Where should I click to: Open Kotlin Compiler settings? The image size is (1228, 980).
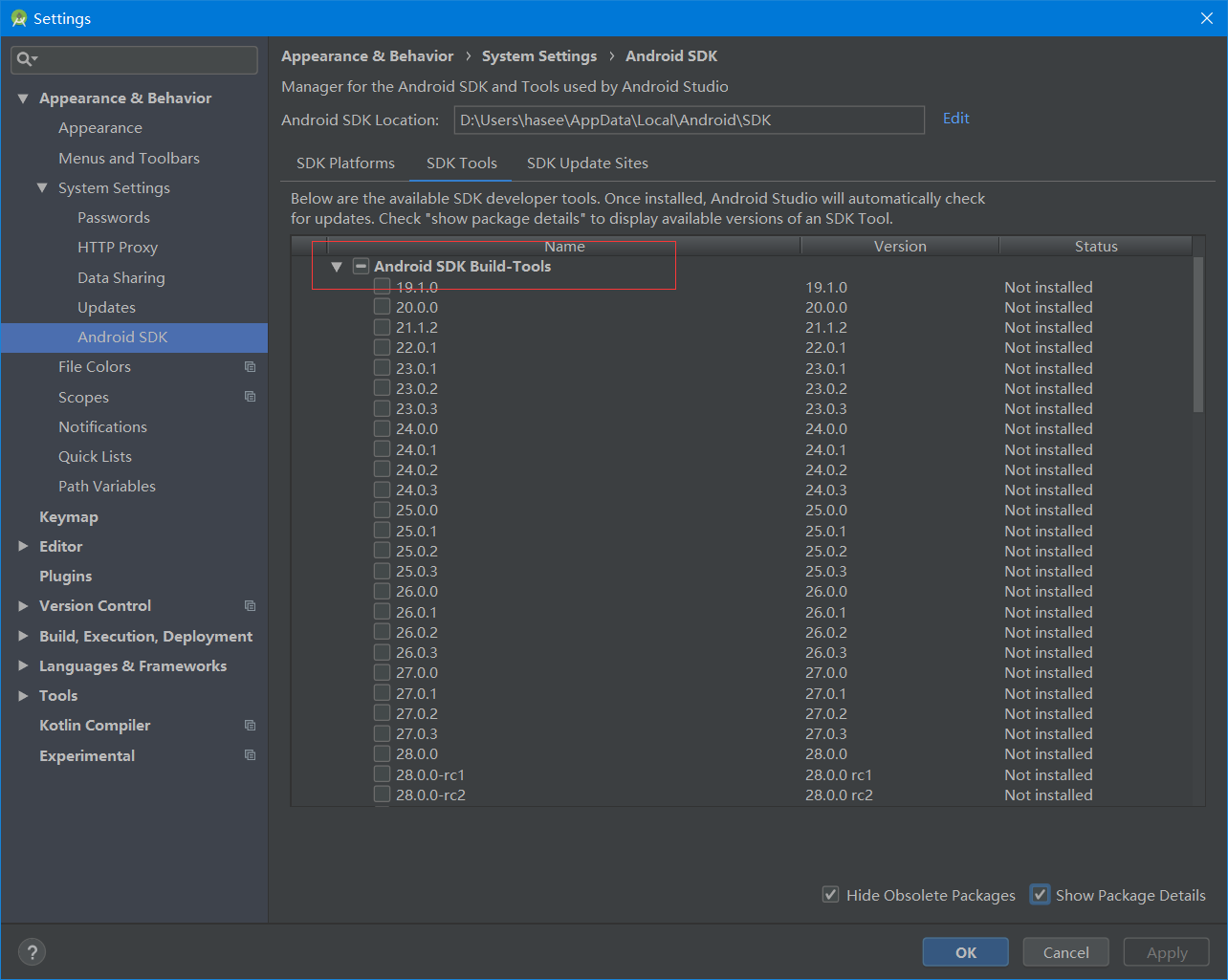[x=95, y=726]
